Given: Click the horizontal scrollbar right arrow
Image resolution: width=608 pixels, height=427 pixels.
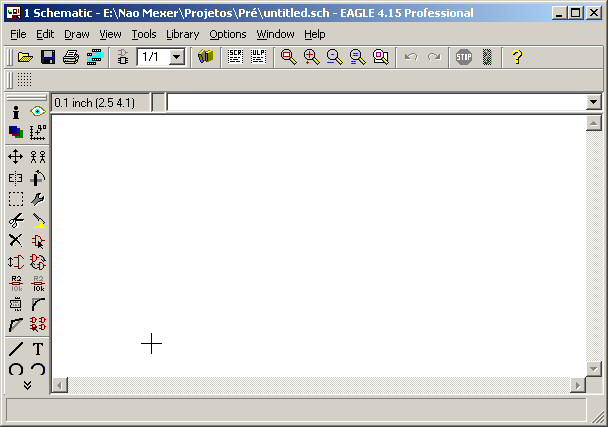Looking at the screenshot, I should tap(578, 385).
